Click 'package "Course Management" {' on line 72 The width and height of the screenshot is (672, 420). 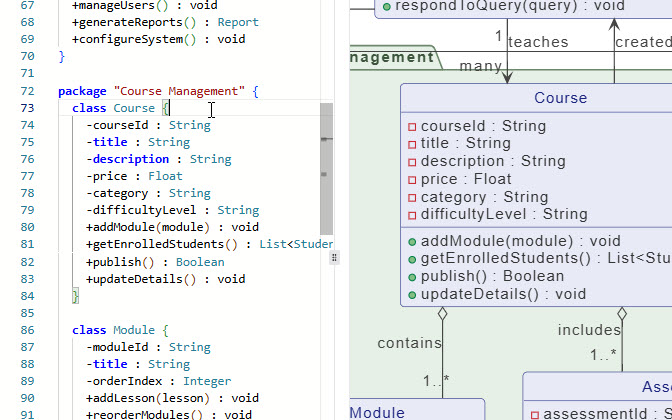tap(159, 91)
